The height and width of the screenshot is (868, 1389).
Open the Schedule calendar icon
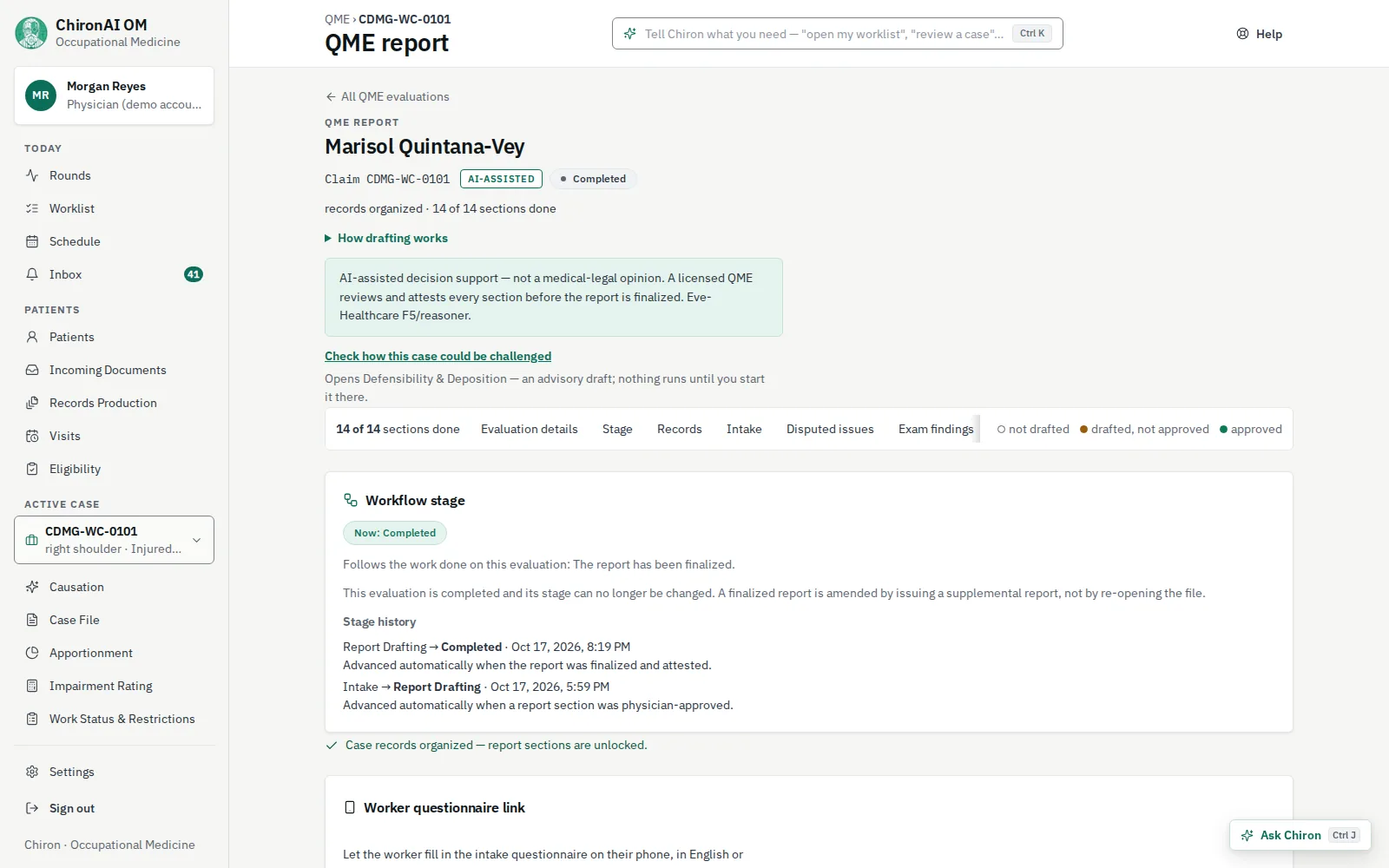click(x=32, y=241)
